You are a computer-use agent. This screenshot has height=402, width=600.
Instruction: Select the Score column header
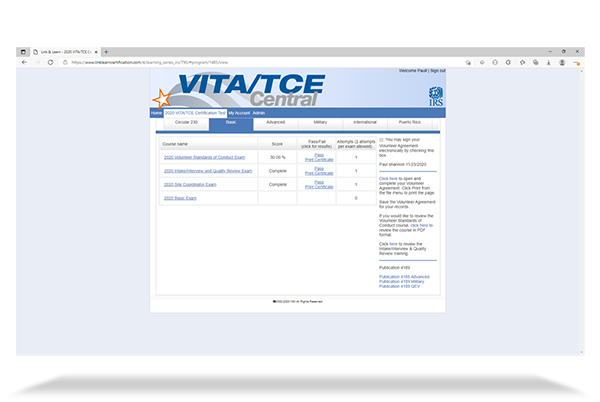click(x=277, y=144)
